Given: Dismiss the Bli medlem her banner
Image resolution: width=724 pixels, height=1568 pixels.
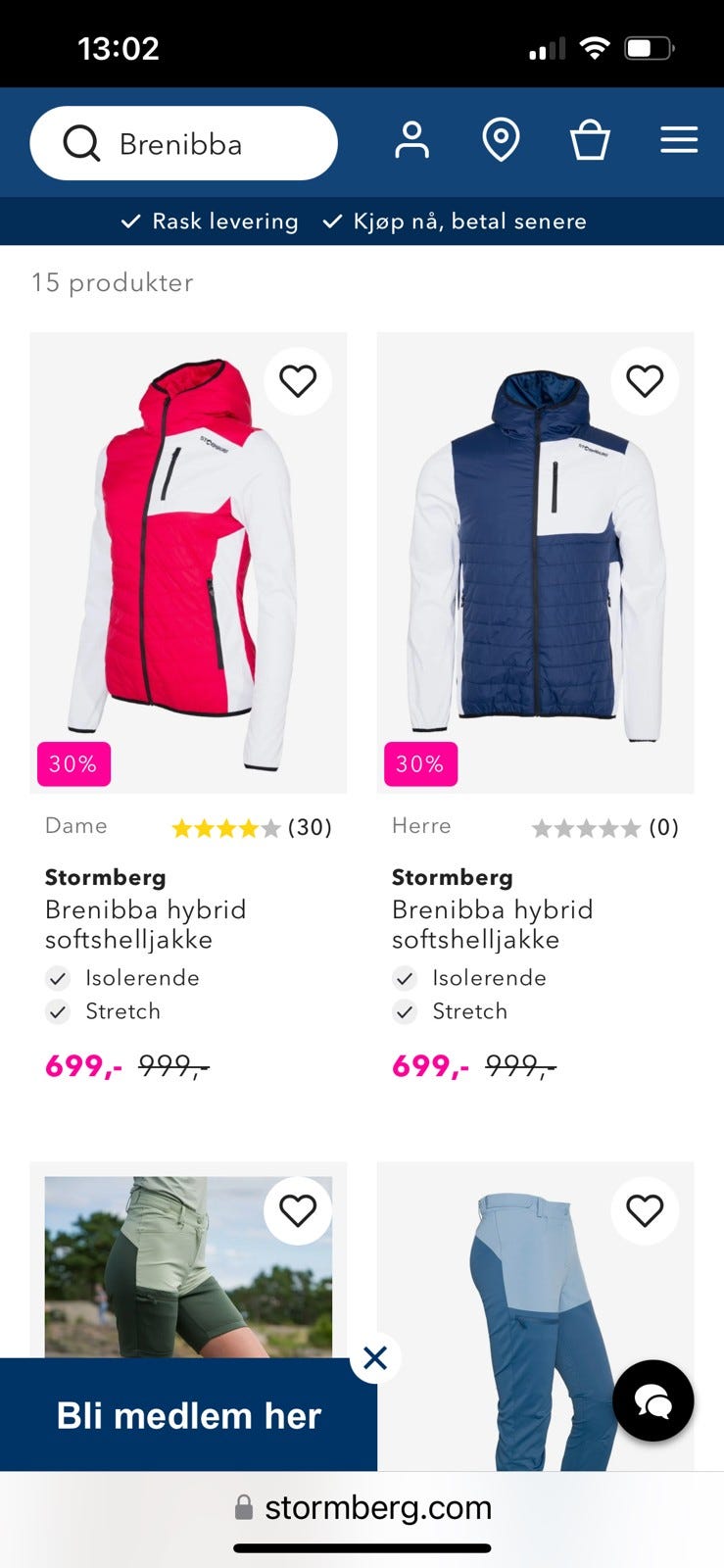Looking at the screenshot, I should 375,1358.
